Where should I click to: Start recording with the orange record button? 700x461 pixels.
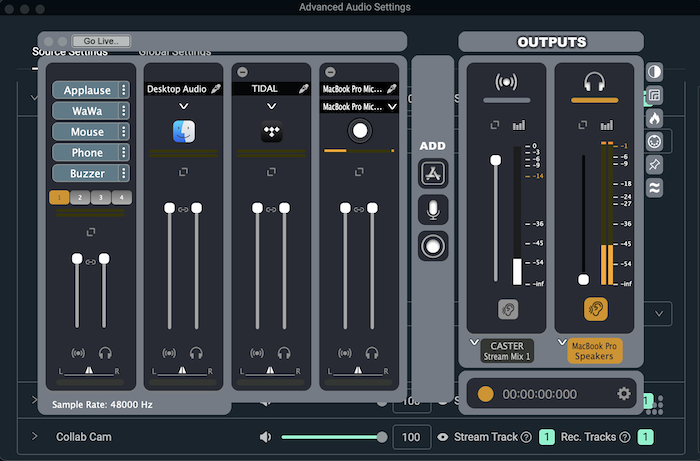[486, 394]
